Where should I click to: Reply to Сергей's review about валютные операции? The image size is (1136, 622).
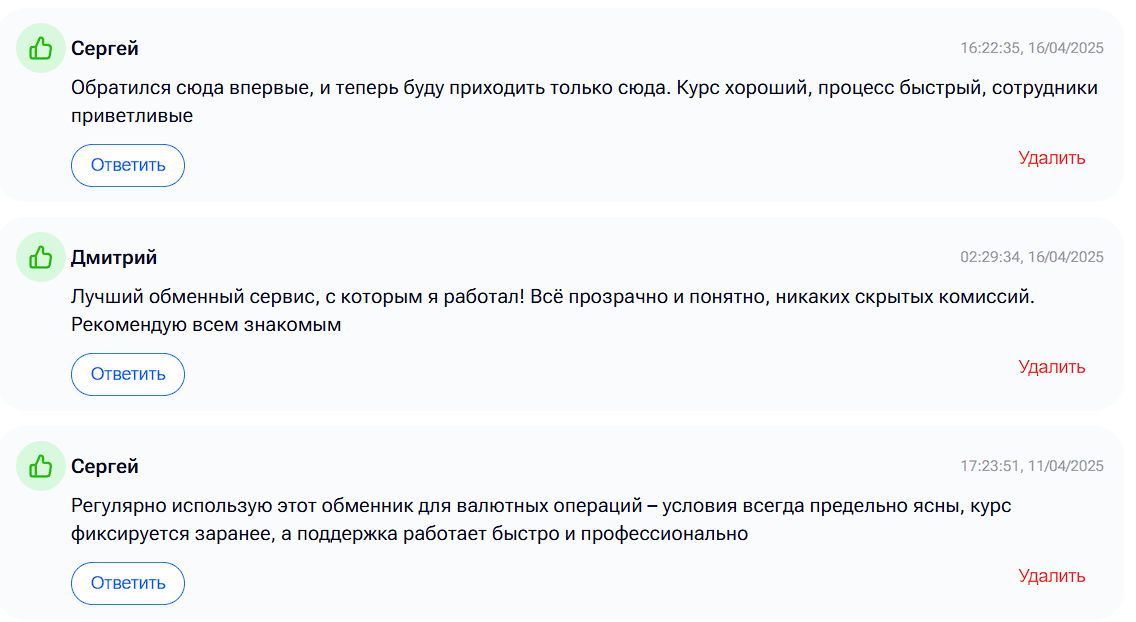[128, 583]
